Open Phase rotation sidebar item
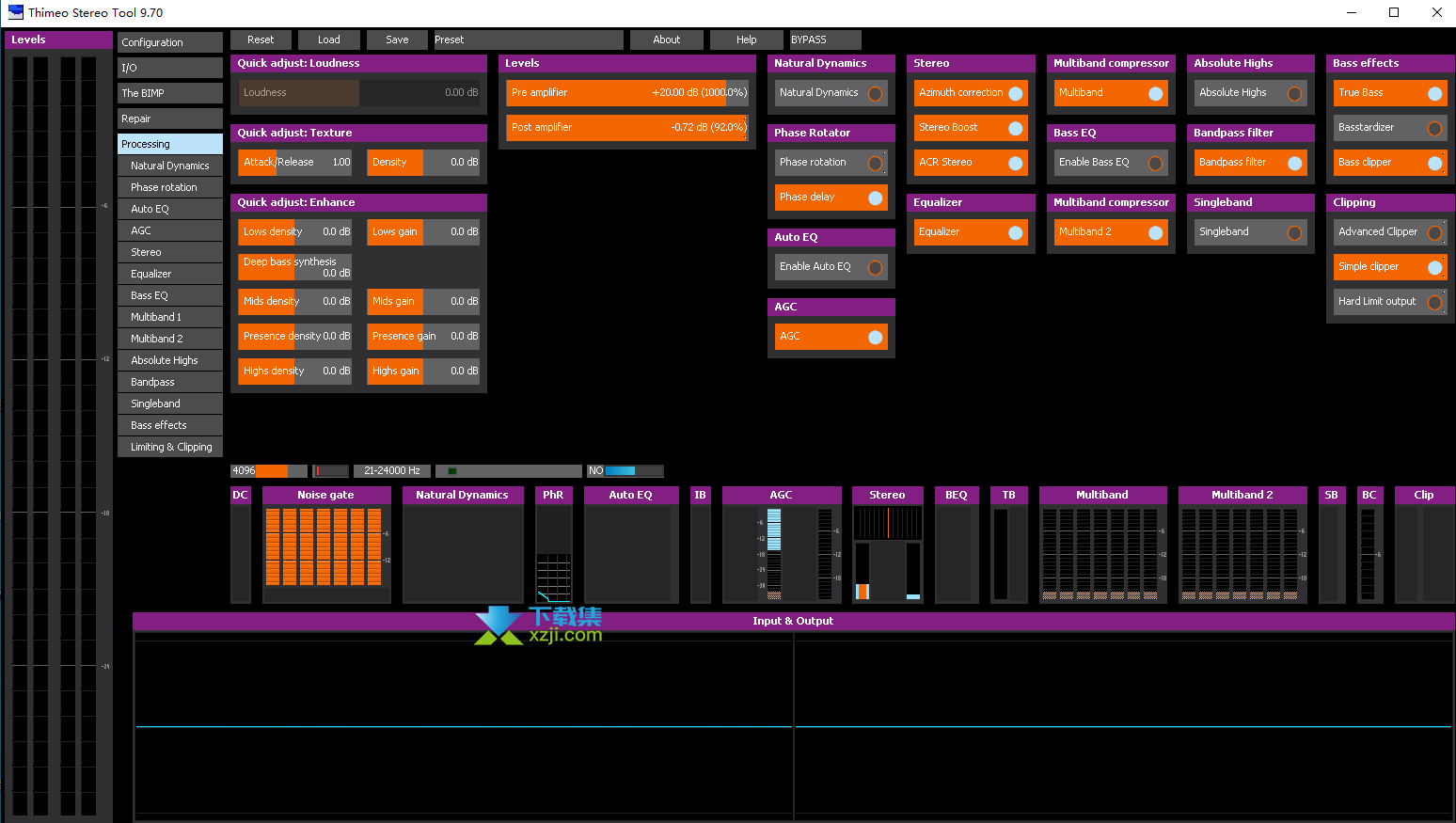This screenshot has height=823, width=1456. pyautogui.click(x=170, y=187)
